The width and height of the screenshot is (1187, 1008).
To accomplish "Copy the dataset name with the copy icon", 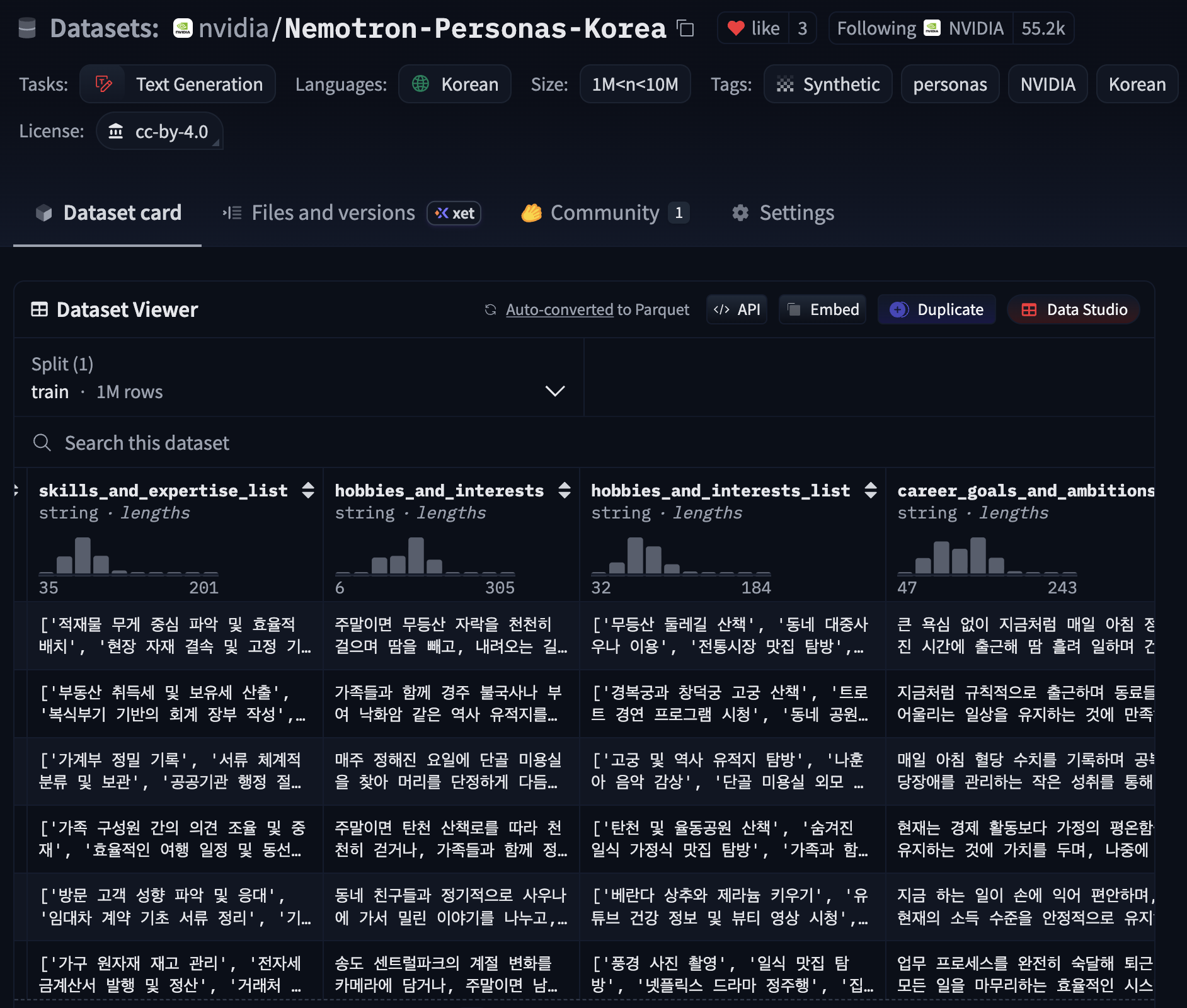I will tap(685, 28).
